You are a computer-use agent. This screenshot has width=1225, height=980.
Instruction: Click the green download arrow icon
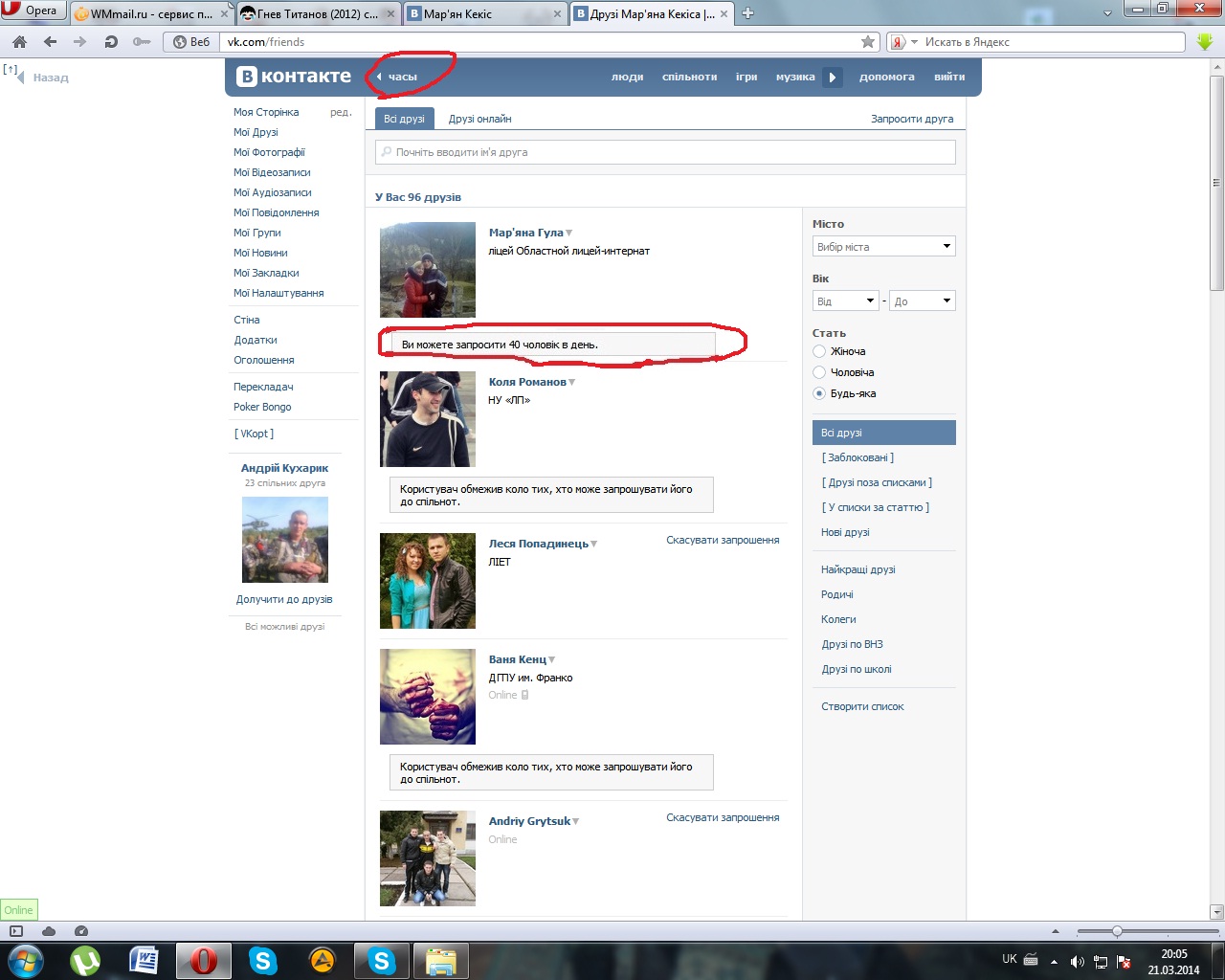(x=1205, y=42)
